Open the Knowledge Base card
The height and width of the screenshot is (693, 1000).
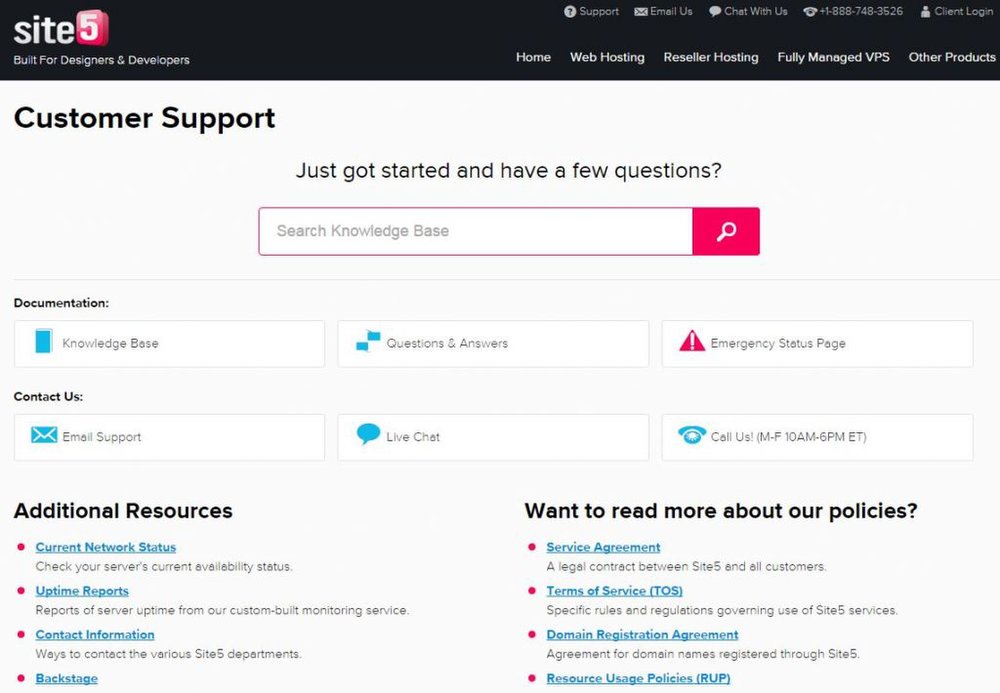(x=169, y=344)
